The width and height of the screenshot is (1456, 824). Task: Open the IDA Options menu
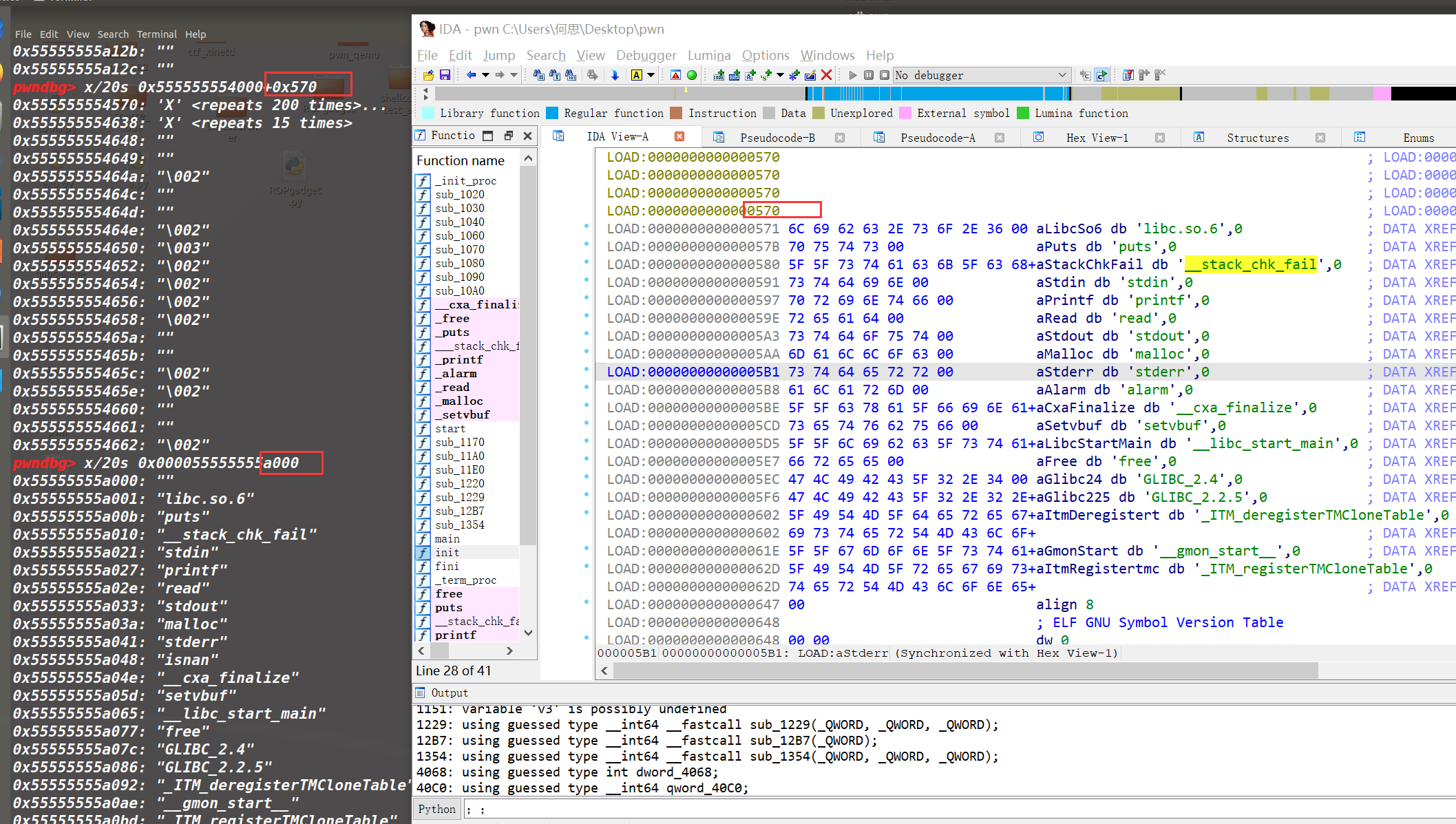point(766,55)
